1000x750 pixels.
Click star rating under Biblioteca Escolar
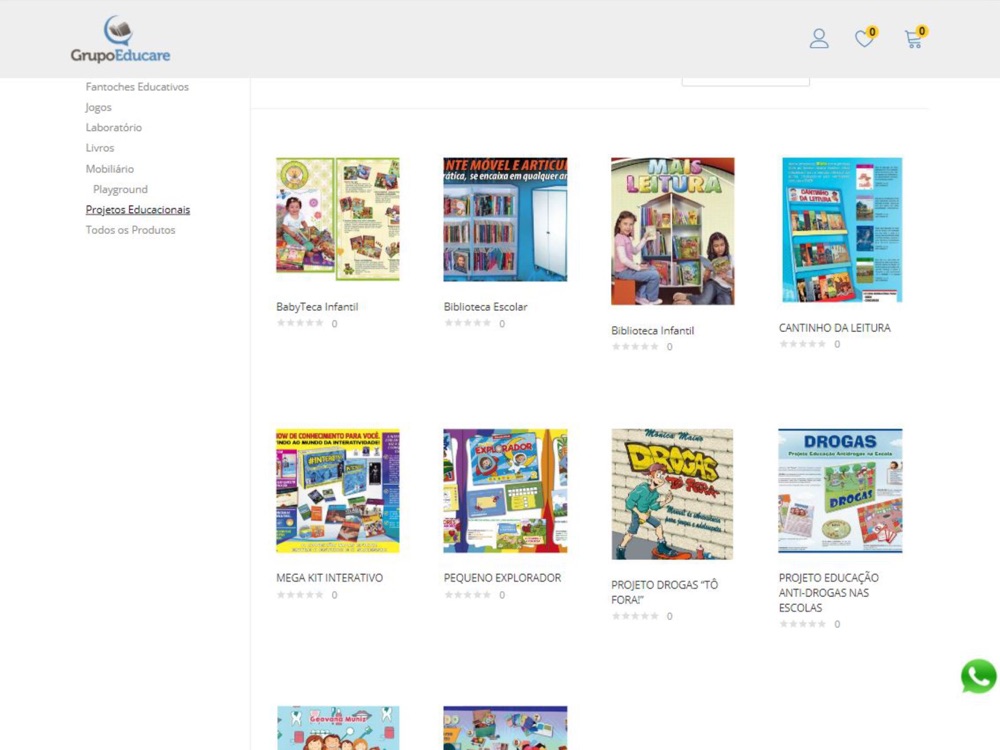468,323
